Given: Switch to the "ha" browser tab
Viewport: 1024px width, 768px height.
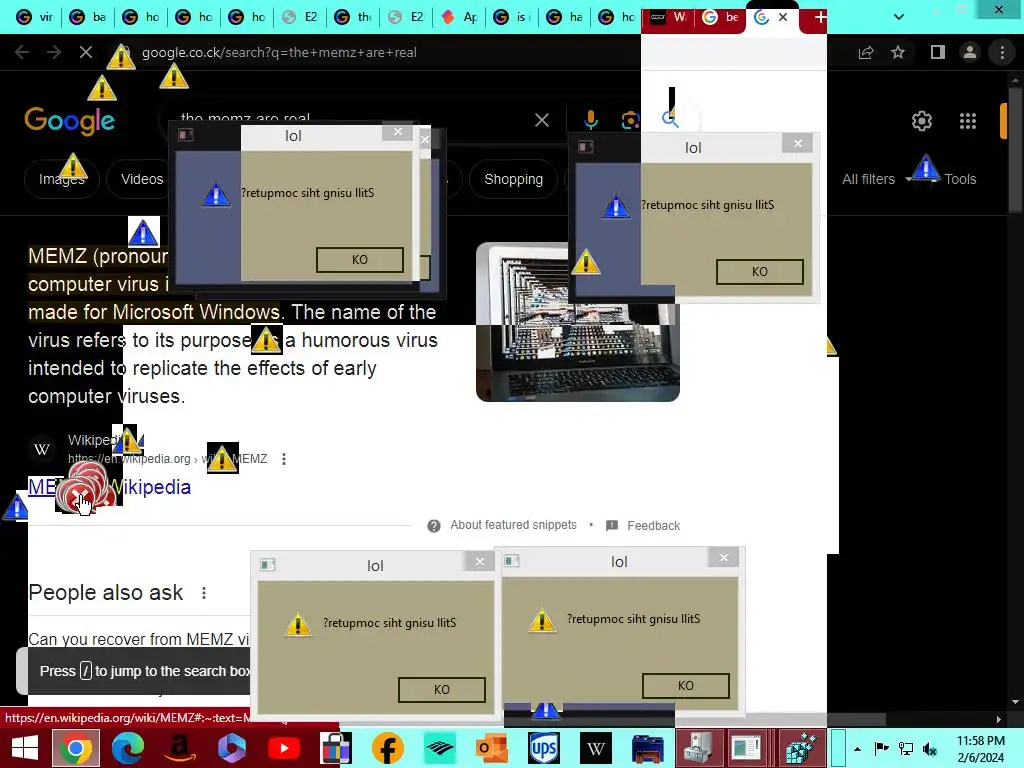Looking at the screenshot, I should coord(565,17).
